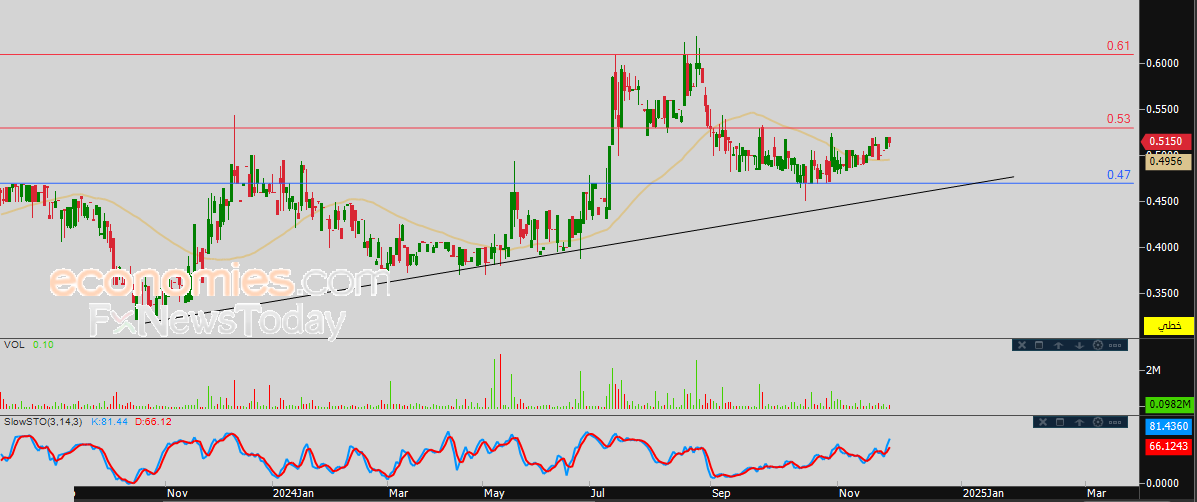
Task: Move the VOL panel down
Action: click(x=1079, y=345)
